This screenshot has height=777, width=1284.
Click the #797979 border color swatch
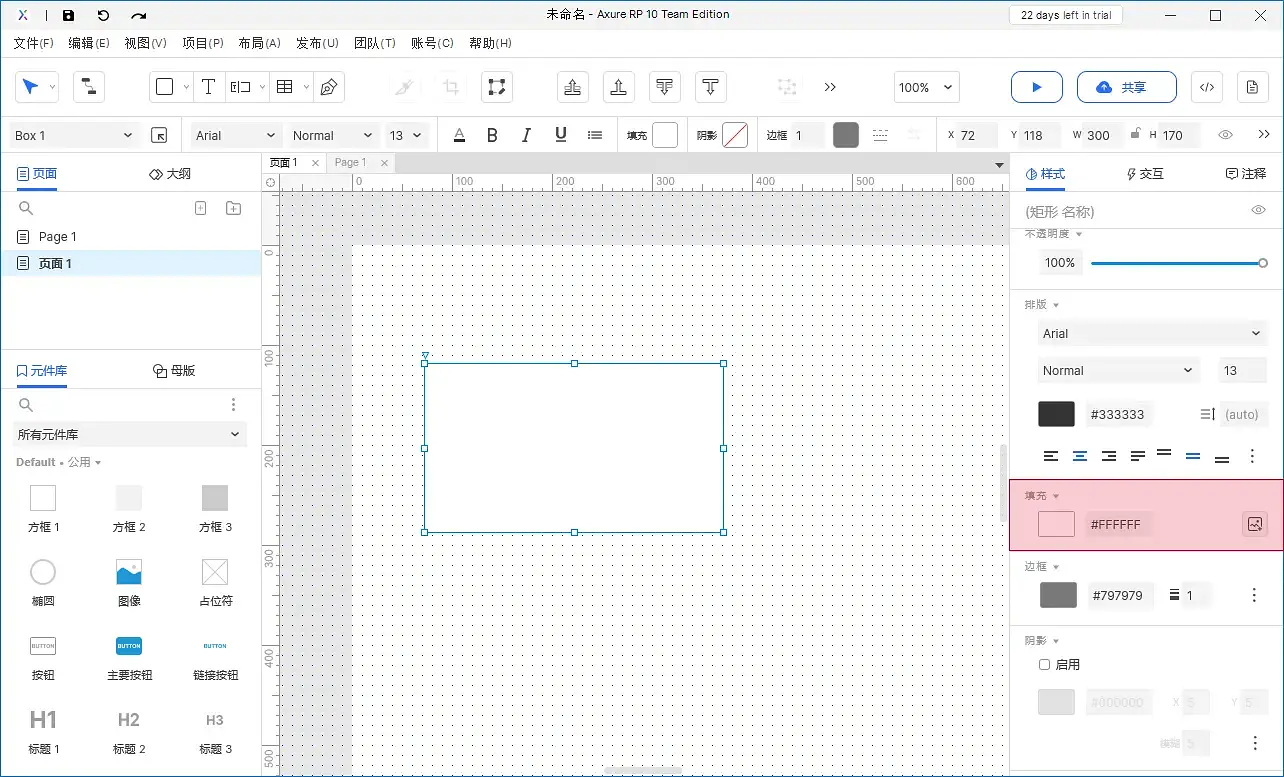point(1058,595)
